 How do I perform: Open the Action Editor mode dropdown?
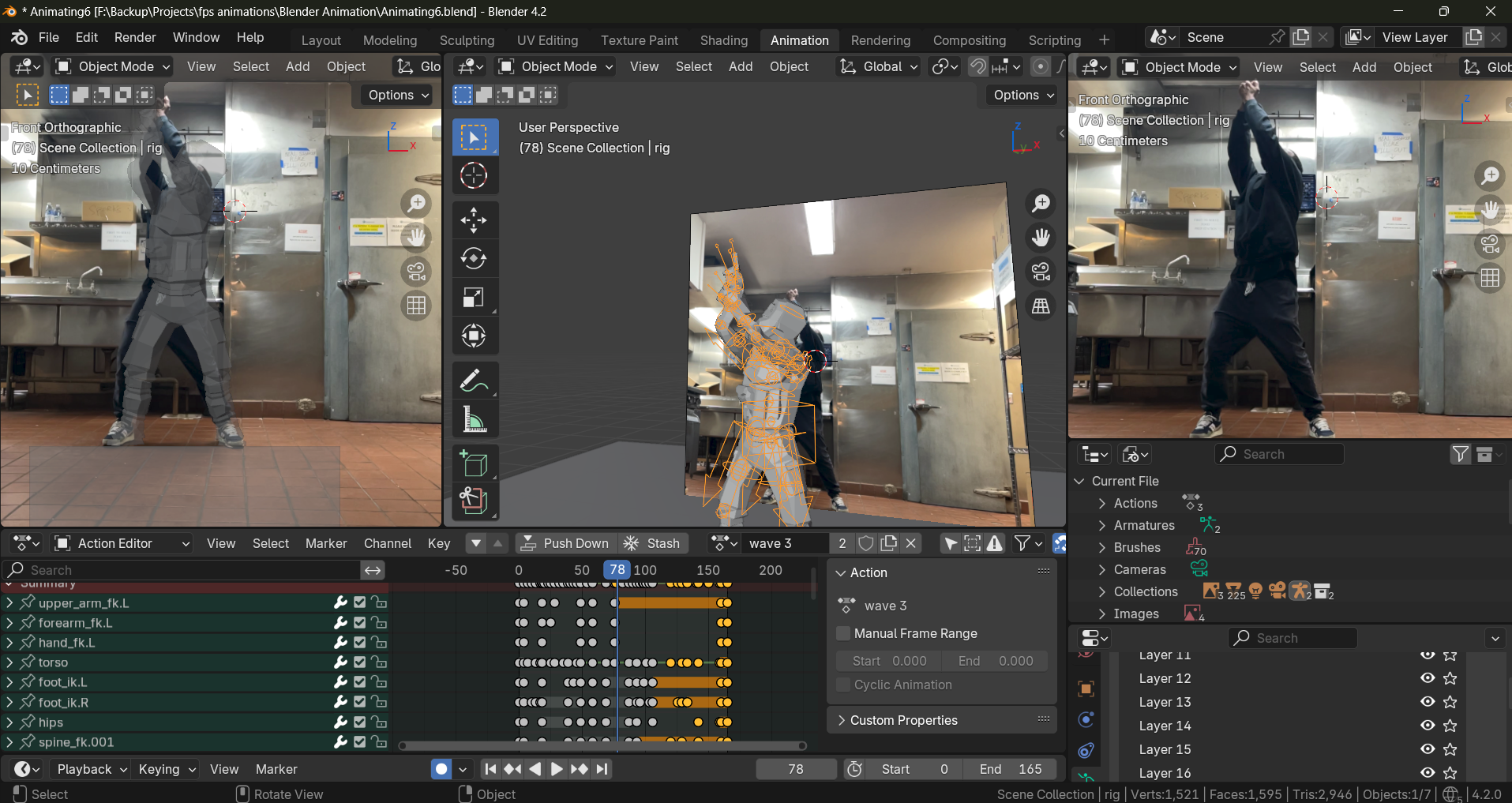pos(122,543)
